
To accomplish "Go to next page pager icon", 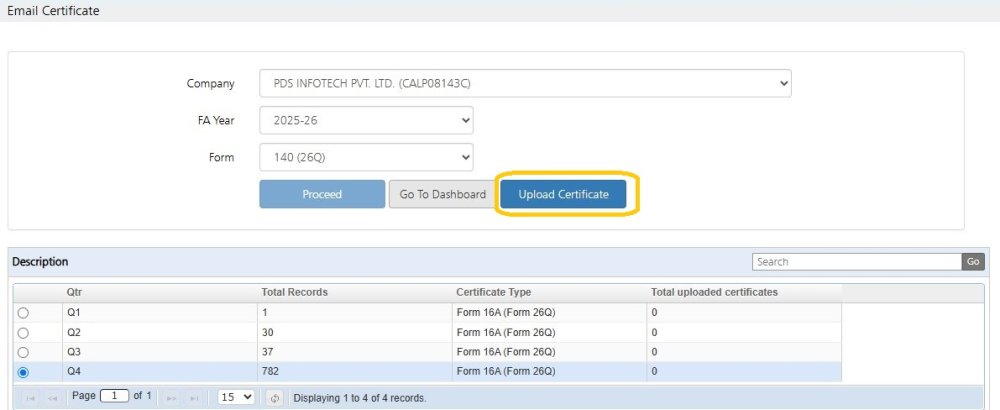I will coord(171,398).
